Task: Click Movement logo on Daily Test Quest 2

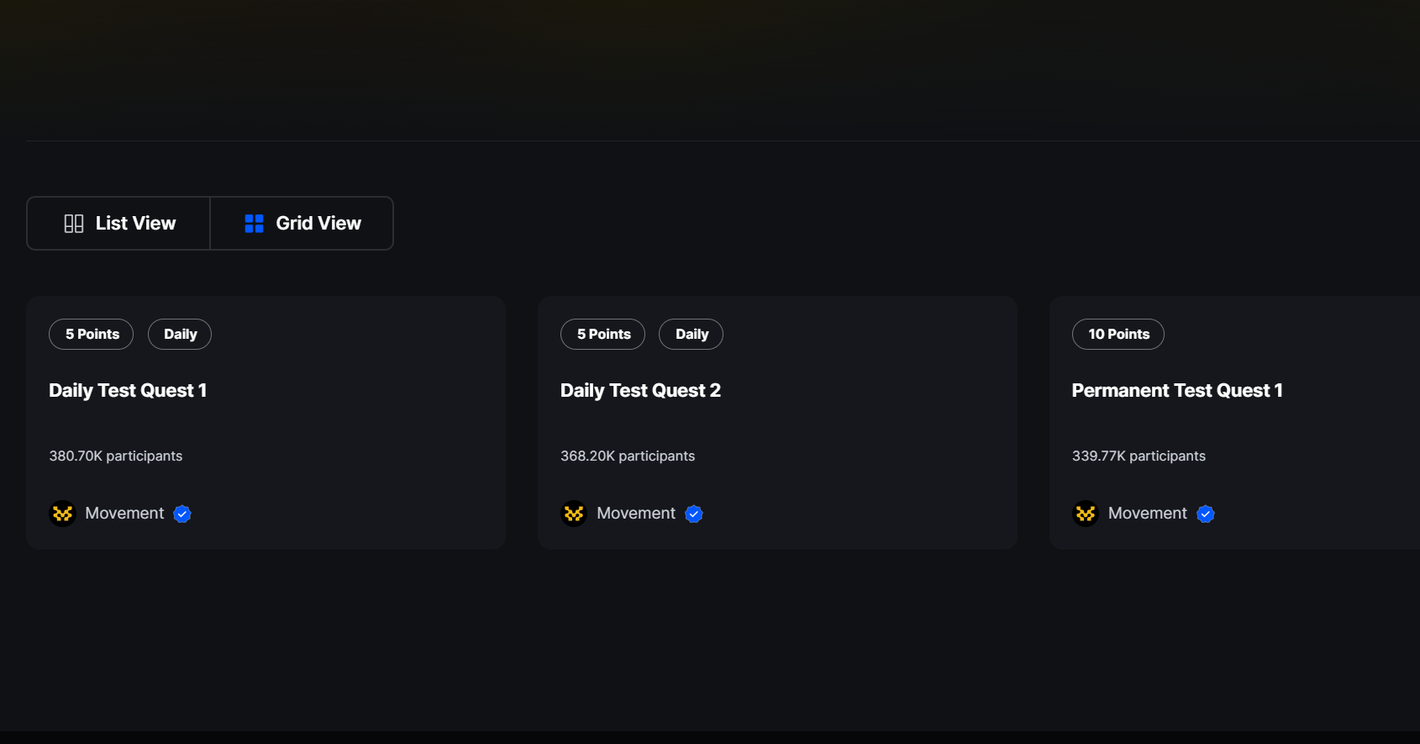Action: (574, 513)
